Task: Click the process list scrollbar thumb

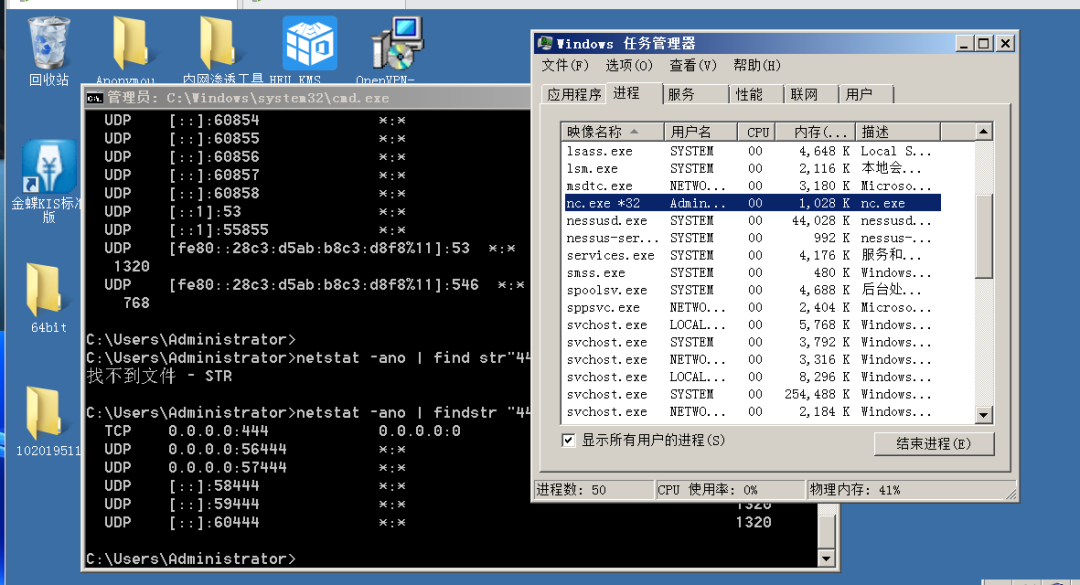Action: click(984, 236)
